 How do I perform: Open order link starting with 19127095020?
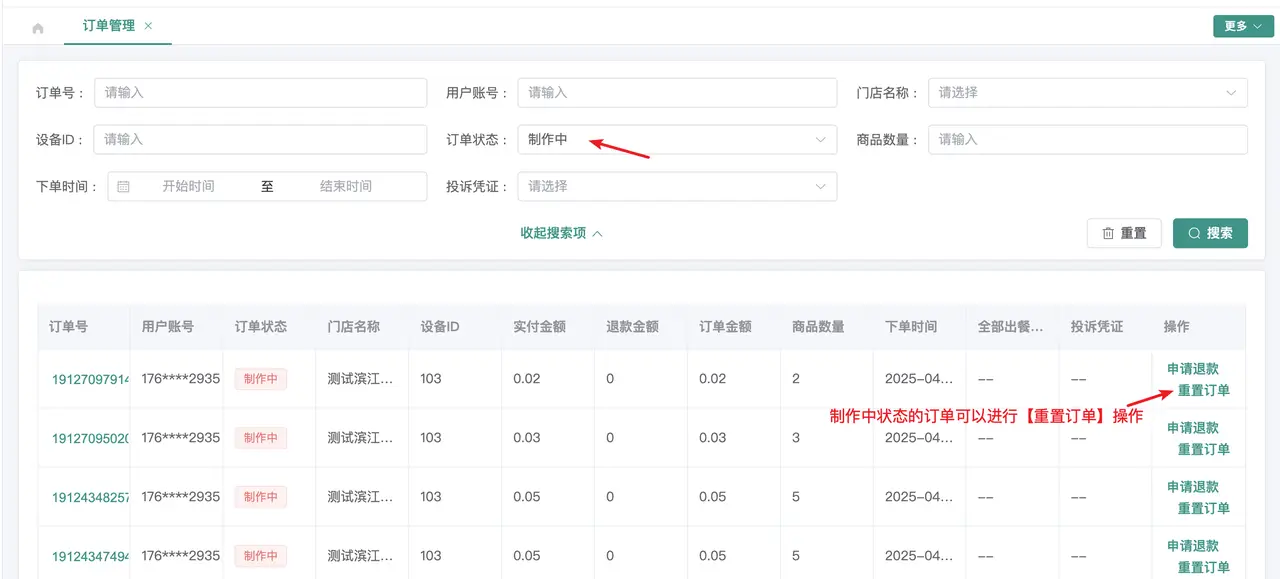tap(91, 438)
